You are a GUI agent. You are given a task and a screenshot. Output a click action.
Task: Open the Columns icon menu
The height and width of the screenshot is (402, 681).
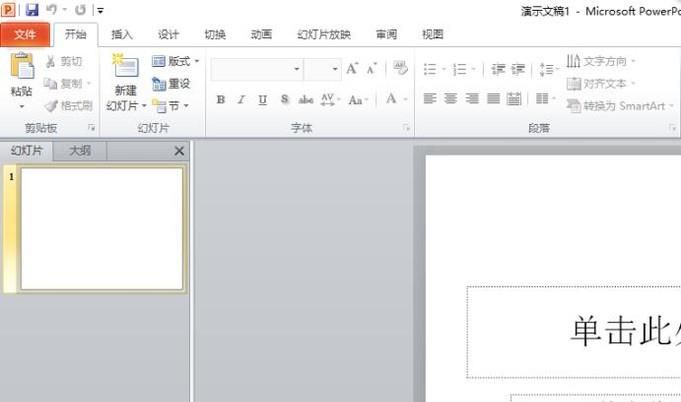pyautogui.click(x=545, y=99)
